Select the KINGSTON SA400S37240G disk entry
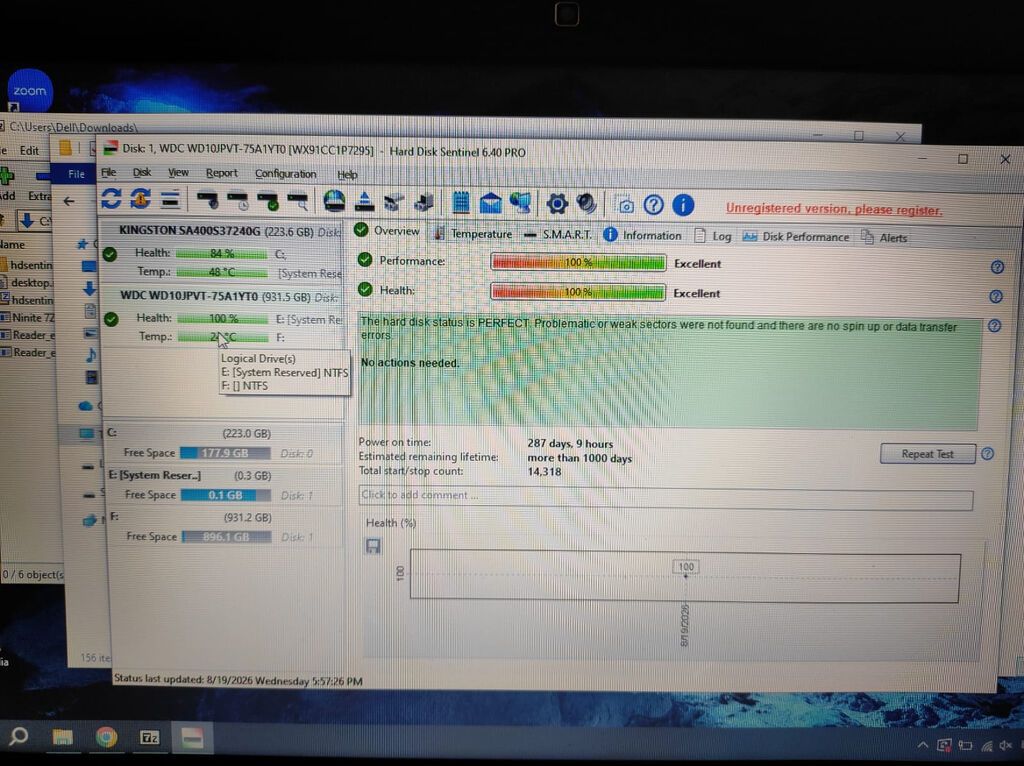 pyautogui.click(x=222, y=251)
